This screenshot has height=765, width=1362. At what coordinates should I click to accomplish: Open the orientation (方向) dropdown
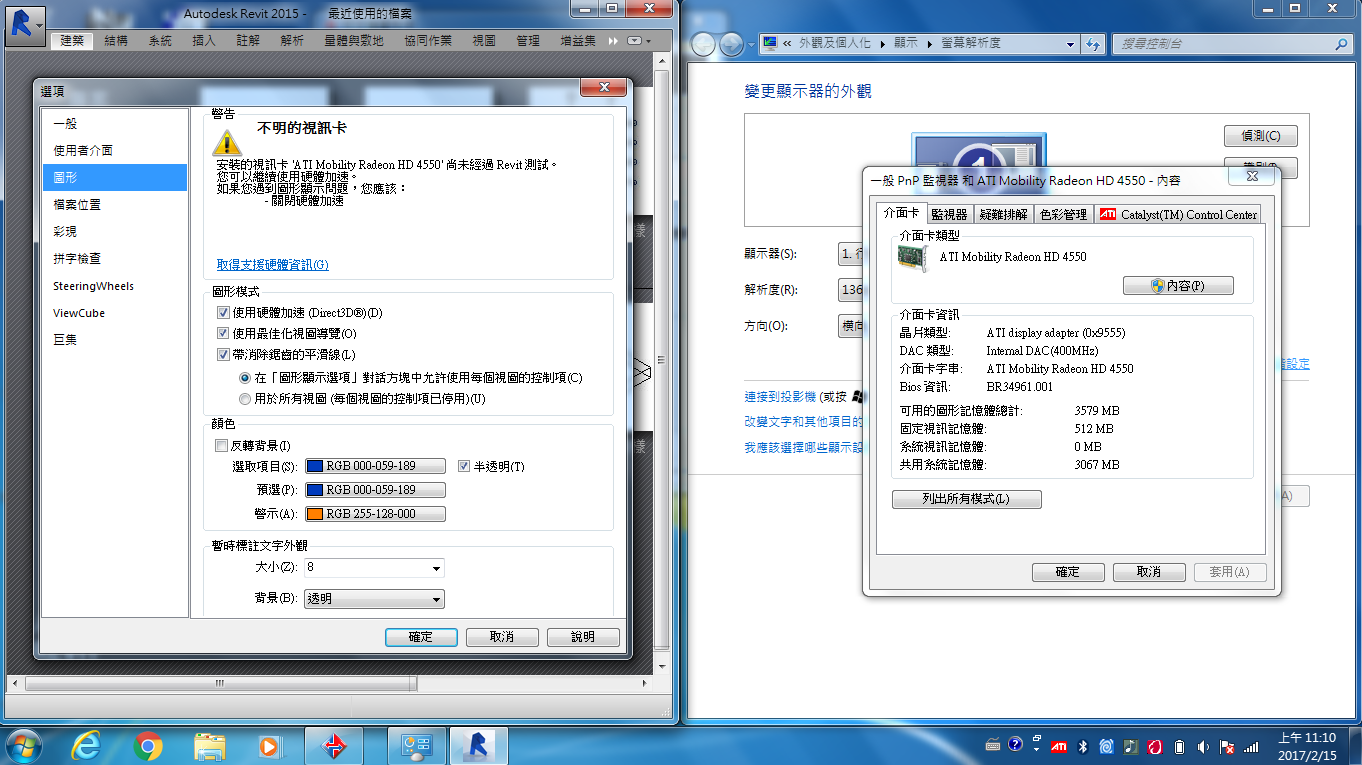pyautogui.click(x=851, y=326)
